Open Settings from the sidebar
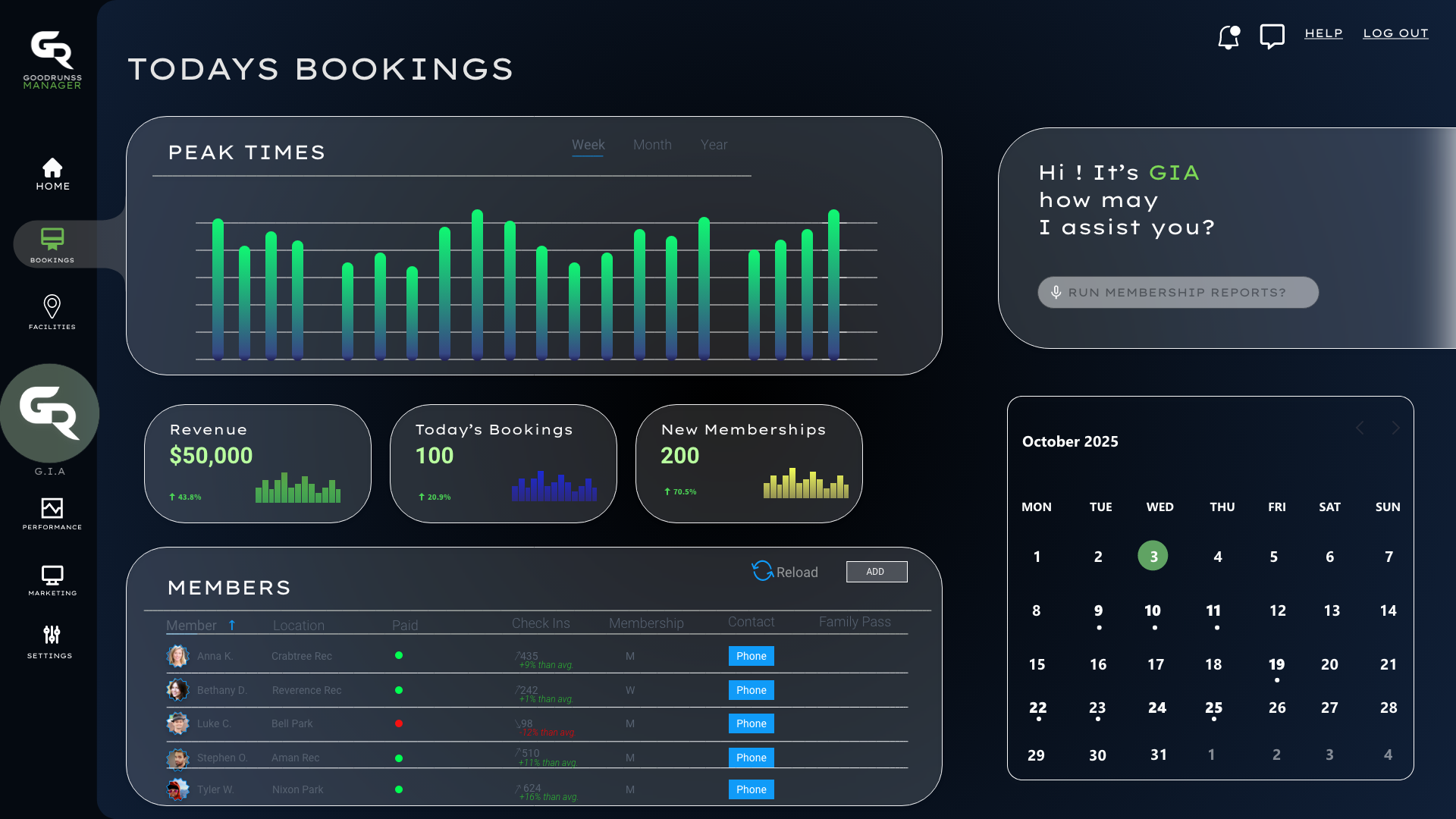The height and width of the screenshot is (819, 1456). [50, 637]
